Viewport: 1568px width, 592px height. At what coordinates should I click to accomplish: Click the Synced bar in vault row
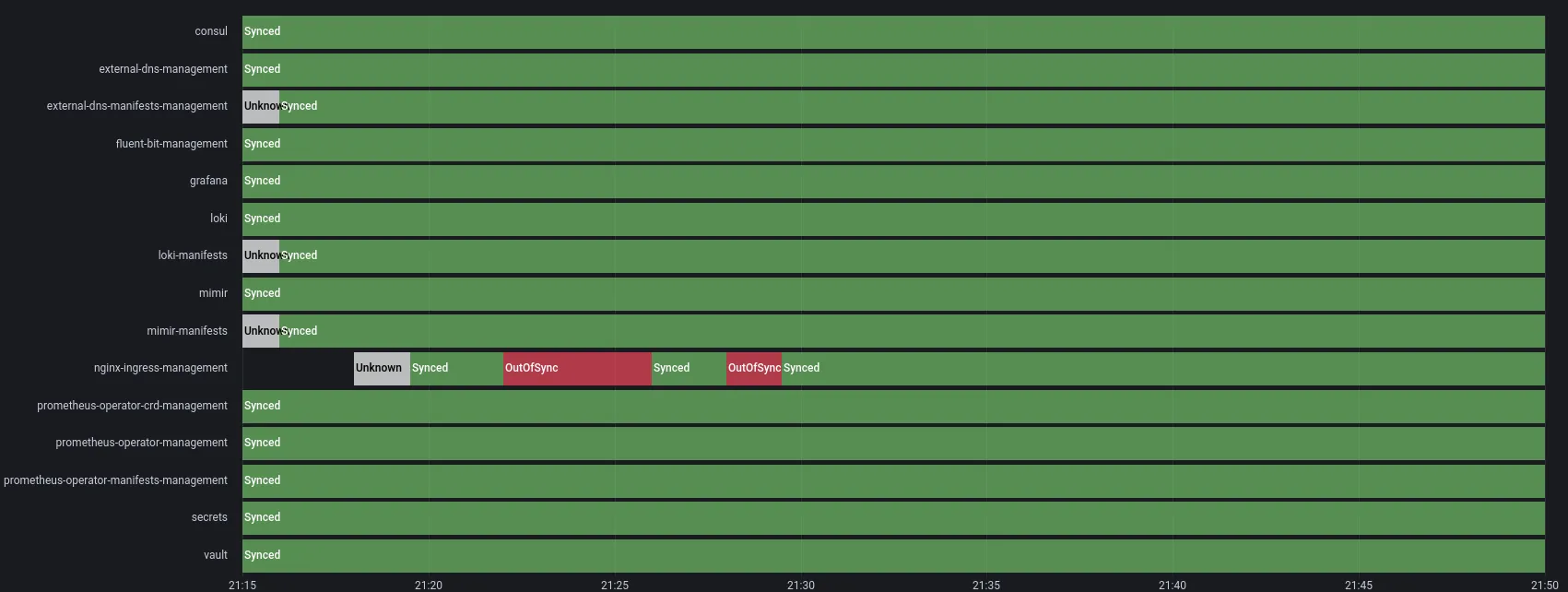893,556
